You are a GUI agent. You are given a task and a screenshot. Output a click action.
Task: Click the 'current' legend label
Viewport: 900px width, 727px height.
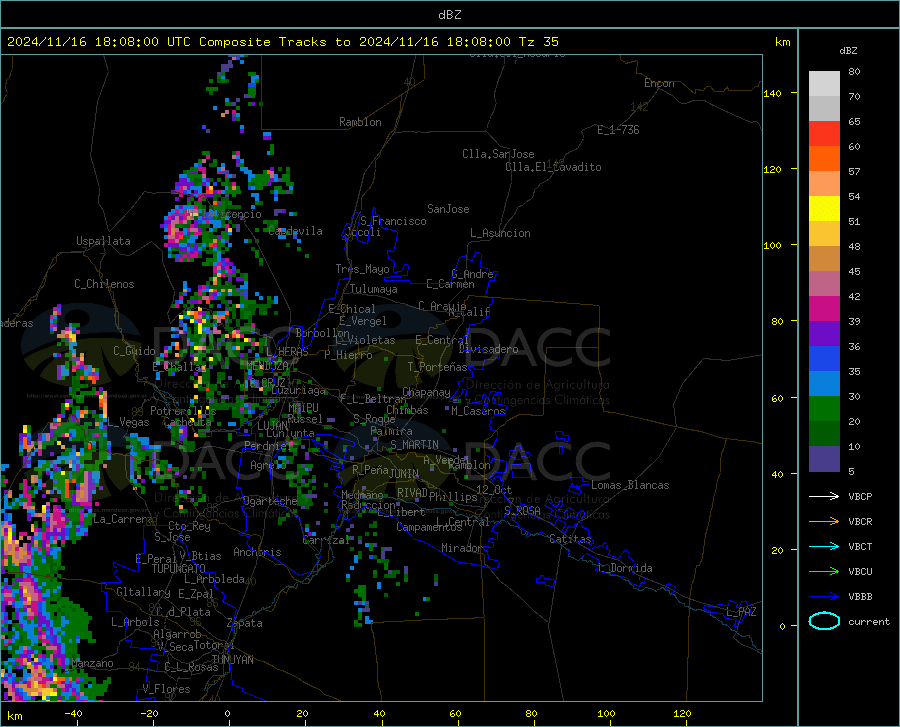[x=869, y=621]
